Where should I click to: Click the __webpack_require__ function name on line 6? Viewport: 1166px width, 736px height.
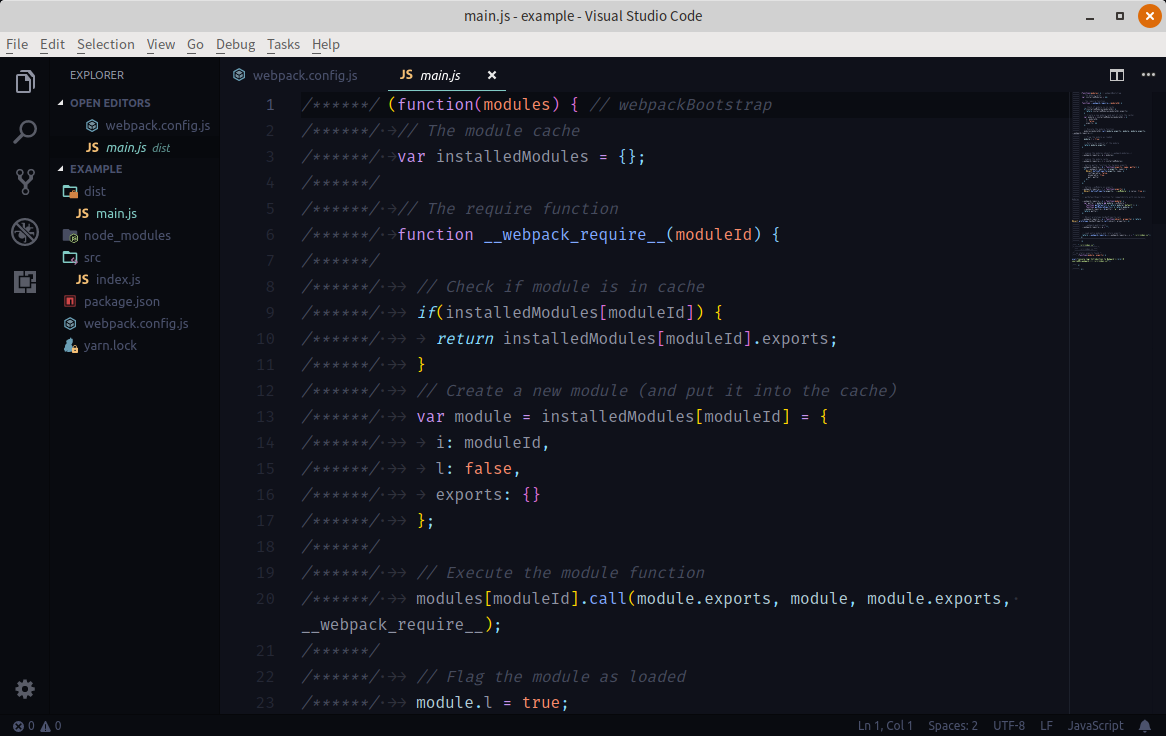[574, 235]
